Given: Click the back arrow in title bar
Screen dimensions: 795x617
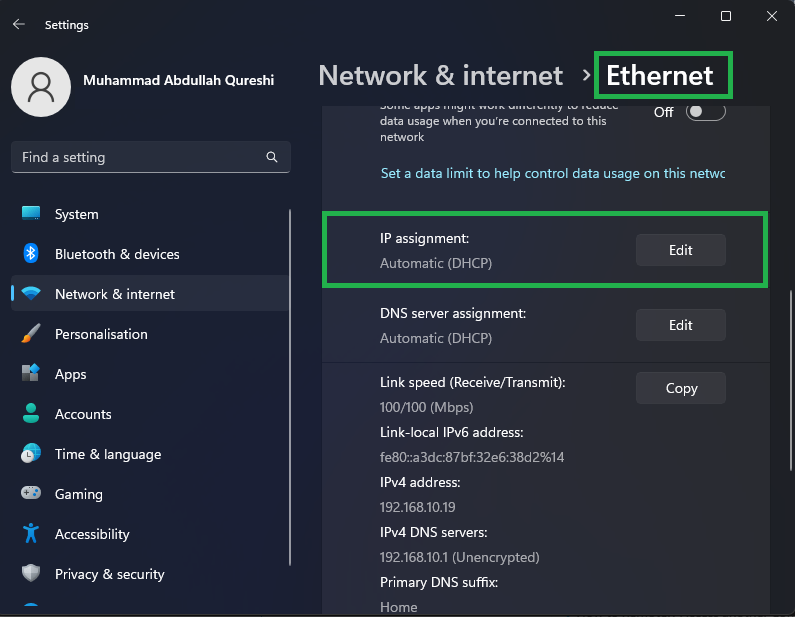Looking at the screenshot, I should pos(19,24).
